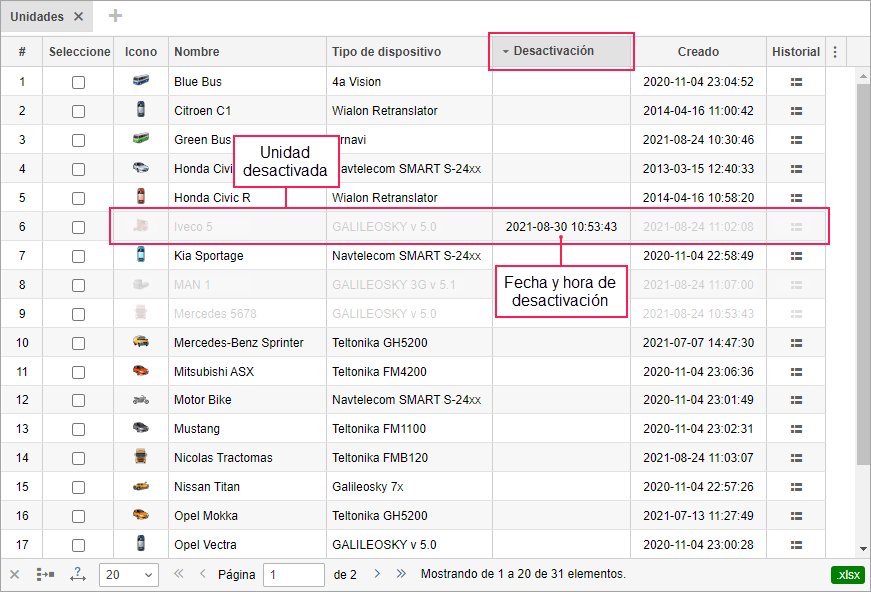Image resolution: width=871 pixels, height=592 pixels.
Task: Open history for Nicolas Tractomas
Action: pyautogui.click(x=796, y=458)
